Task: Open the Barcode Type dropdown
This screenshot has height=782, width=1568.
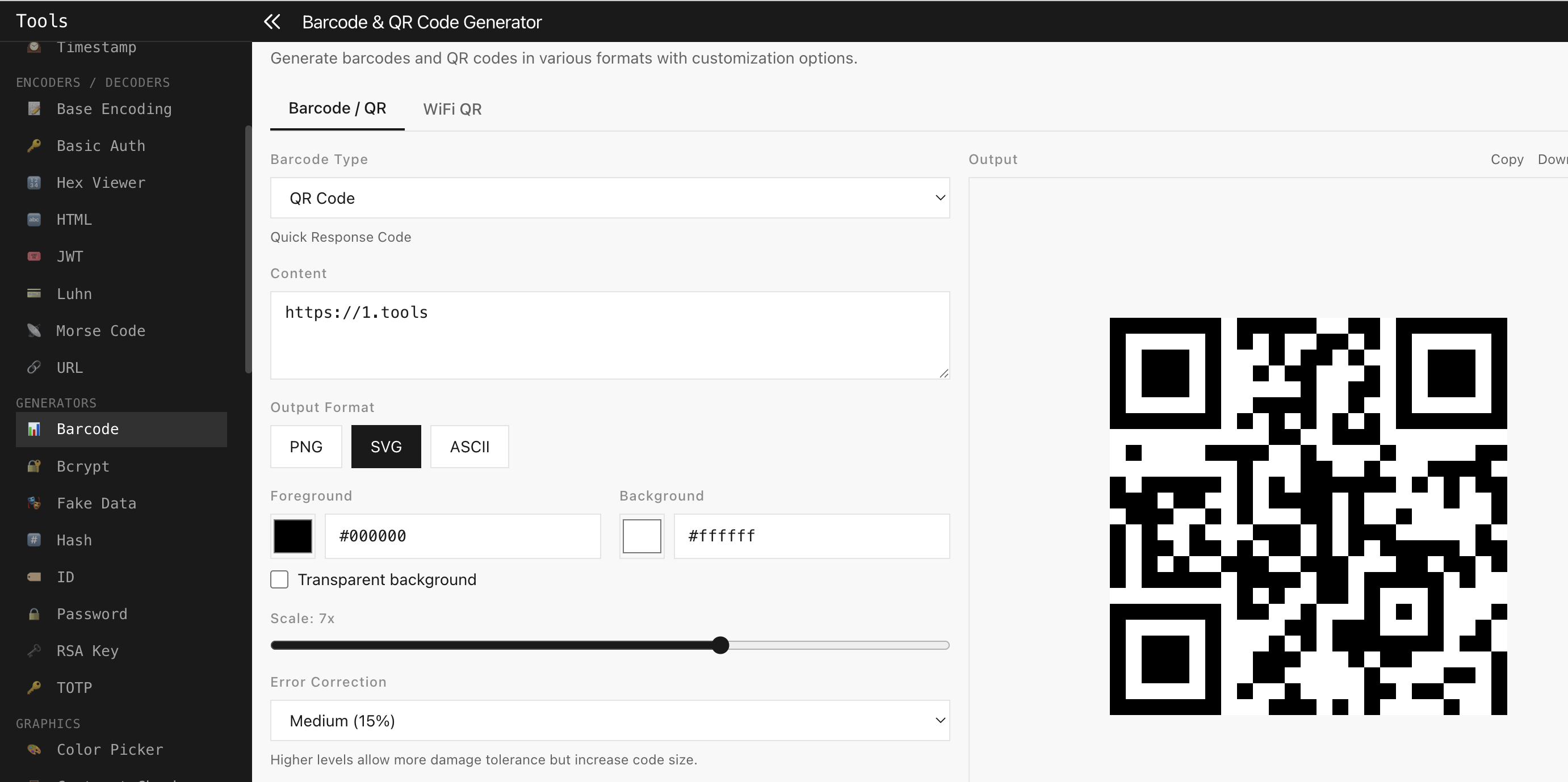Action: coord(609,198)
